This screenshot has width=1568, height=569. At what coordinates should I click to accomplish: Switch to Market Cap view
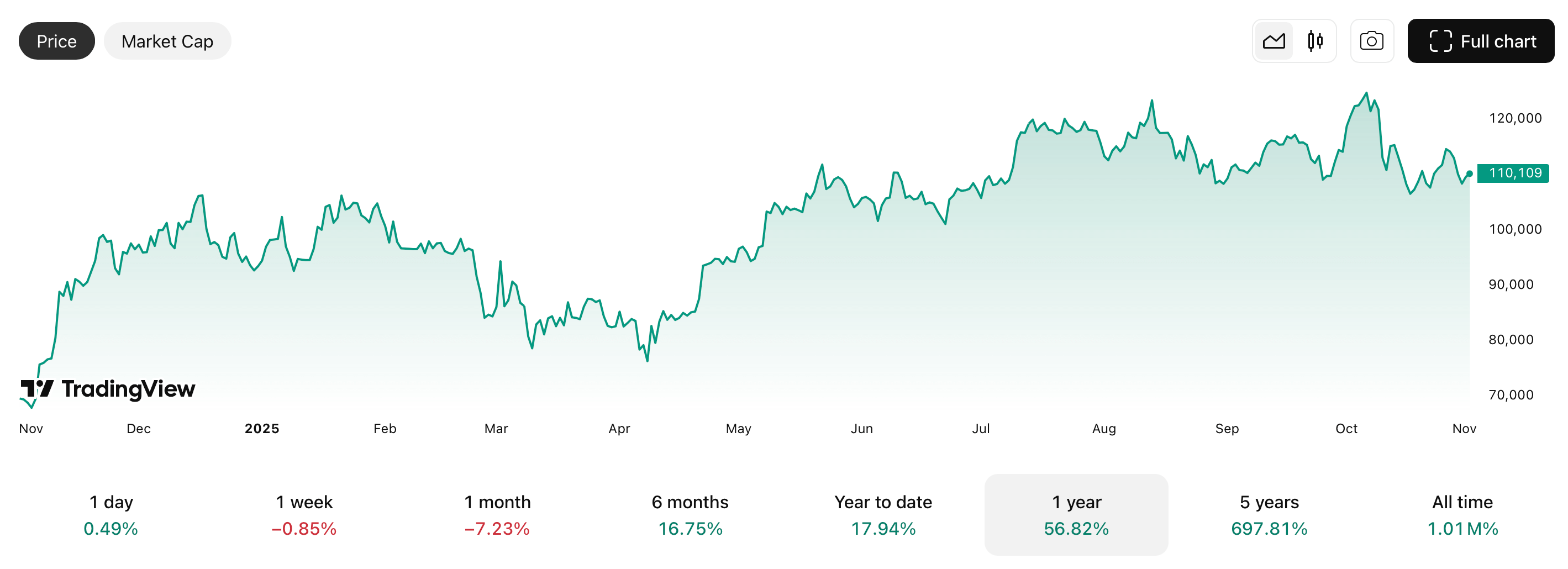[x=167, y=41]
